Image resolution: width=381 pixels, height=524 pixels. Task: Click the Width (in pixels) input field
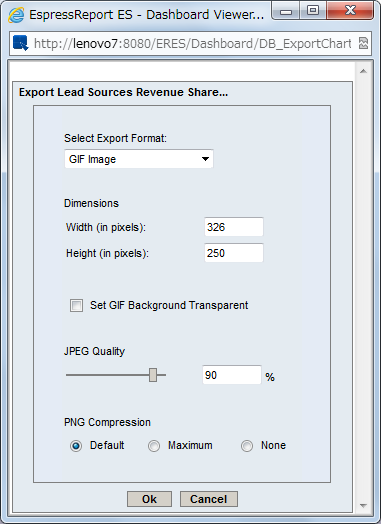[234, 227]
